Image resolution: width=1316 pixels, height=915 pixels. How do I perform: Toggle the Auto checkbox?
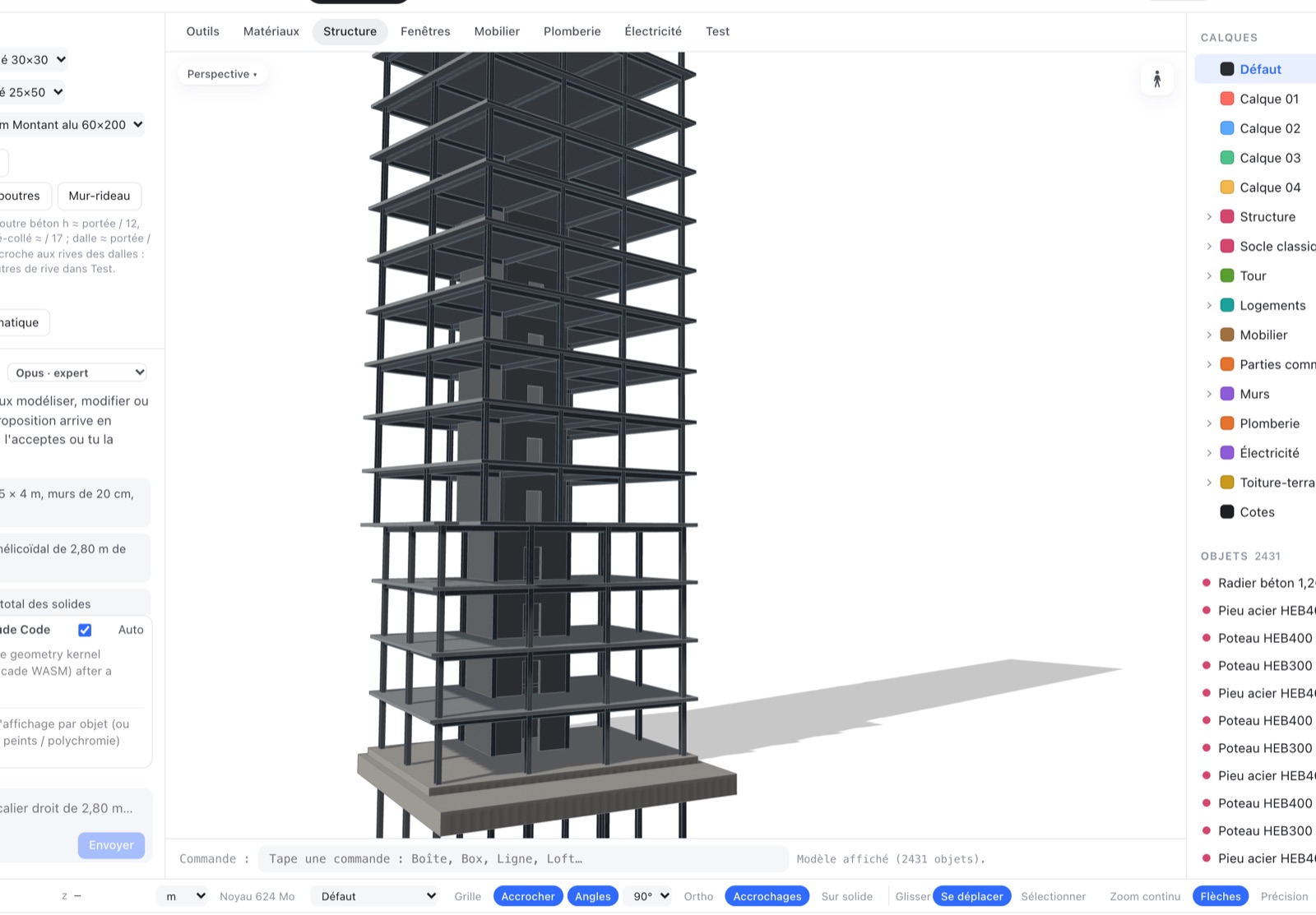tap(85, 630)
